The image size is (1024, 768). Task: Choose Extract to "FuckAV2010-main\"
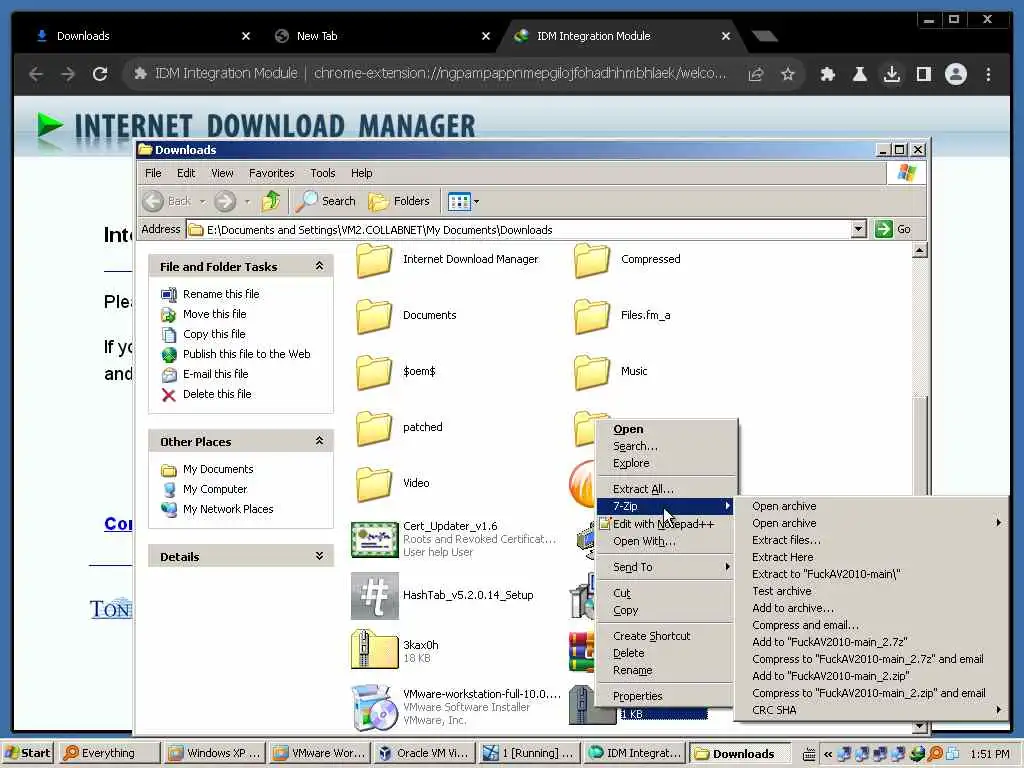[x=871, y=574]
